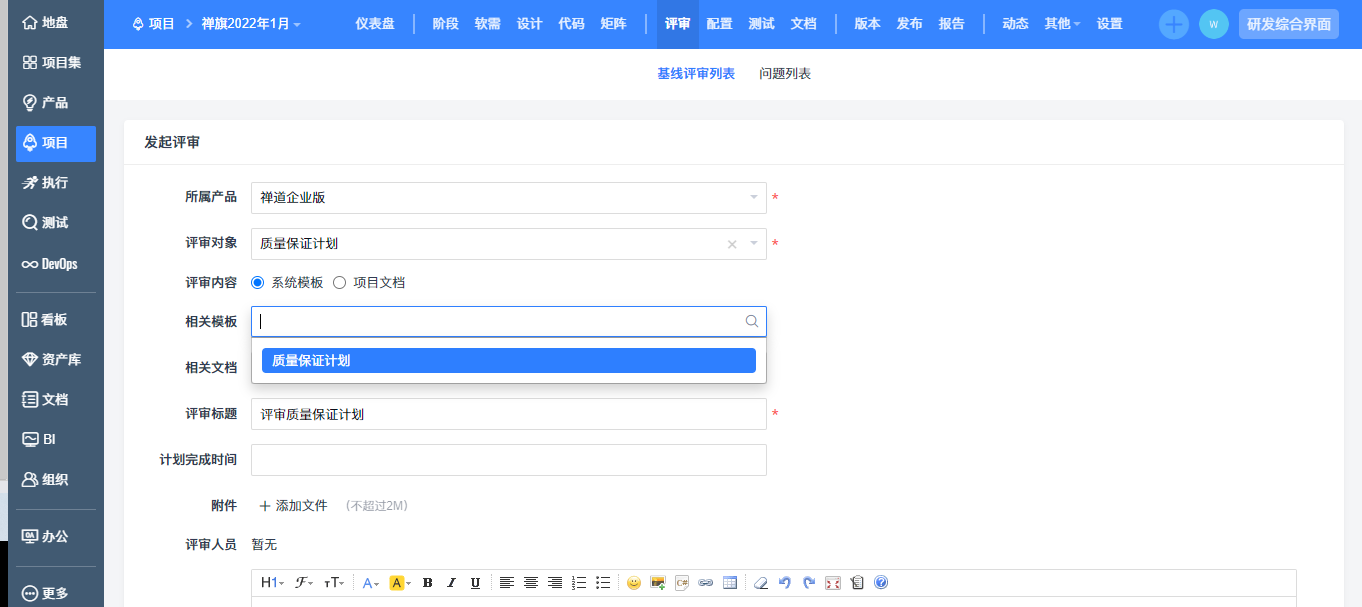Click the 项目 breadcrumb link
This screenshot has width=1362, height=607.
154,24
